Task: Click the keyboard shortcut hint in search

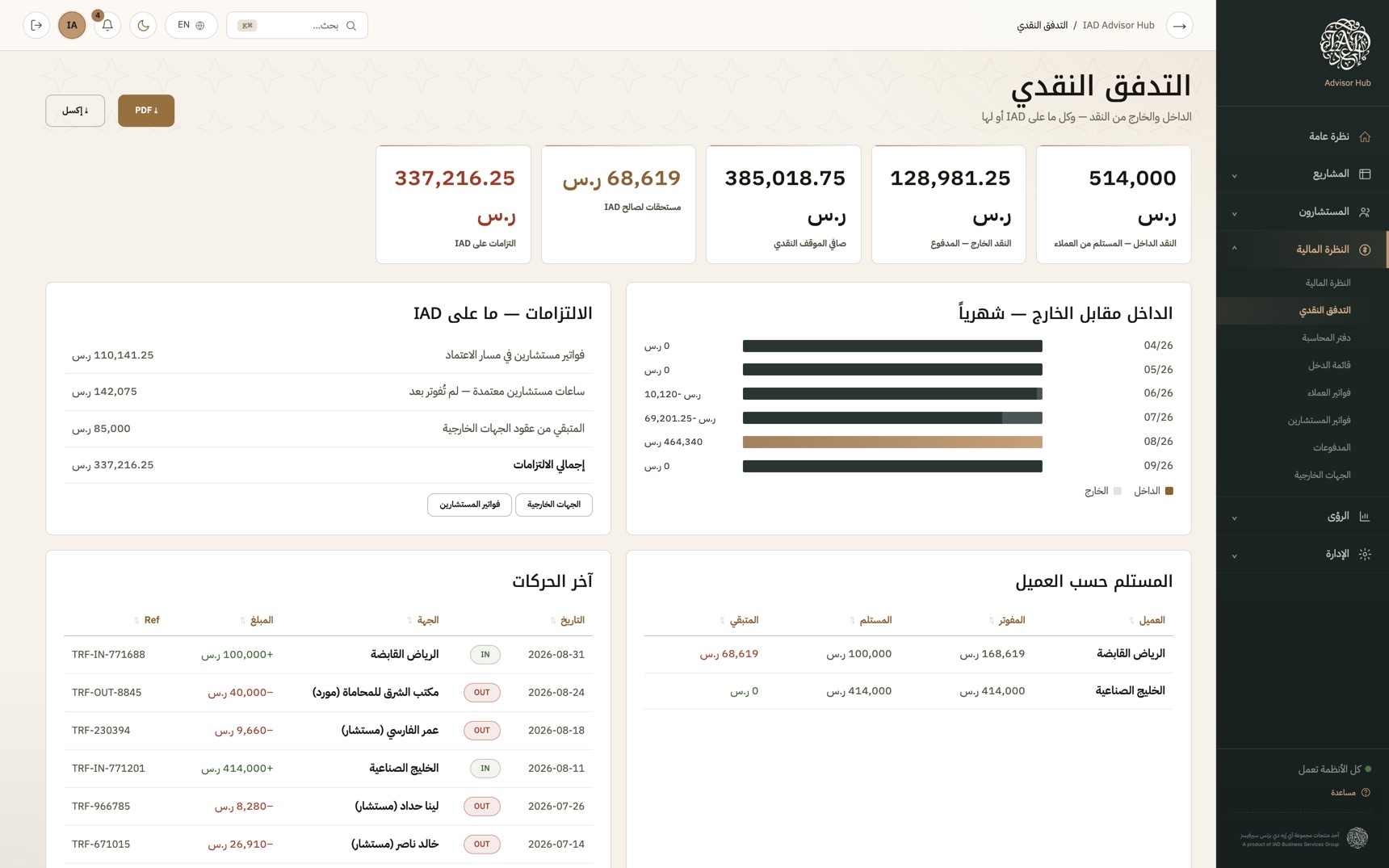Action: (x=247, y=26)
